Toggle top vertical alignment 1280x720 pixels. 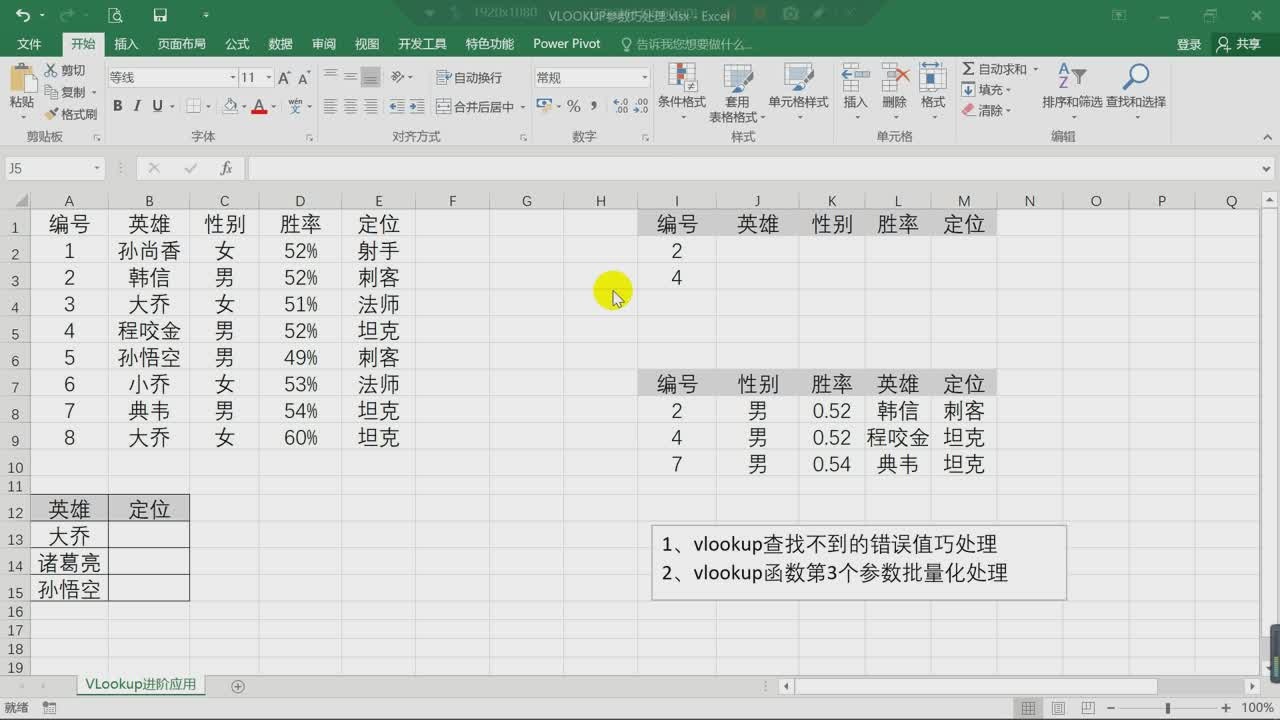point(330,77)
